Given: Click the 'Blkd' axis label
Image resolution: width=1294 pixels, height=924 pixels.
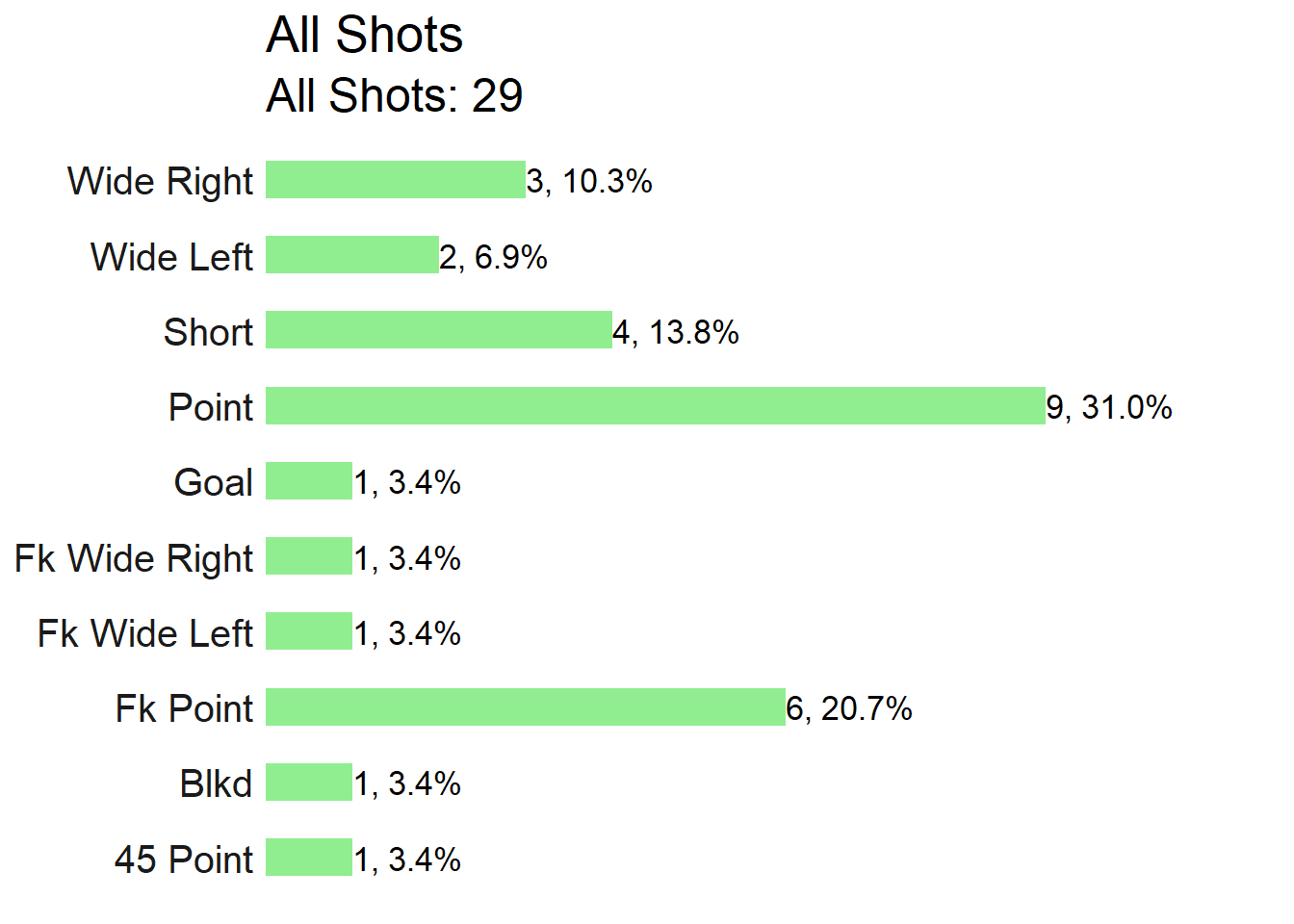Looking at the screenshot, I should pos(216,783).
